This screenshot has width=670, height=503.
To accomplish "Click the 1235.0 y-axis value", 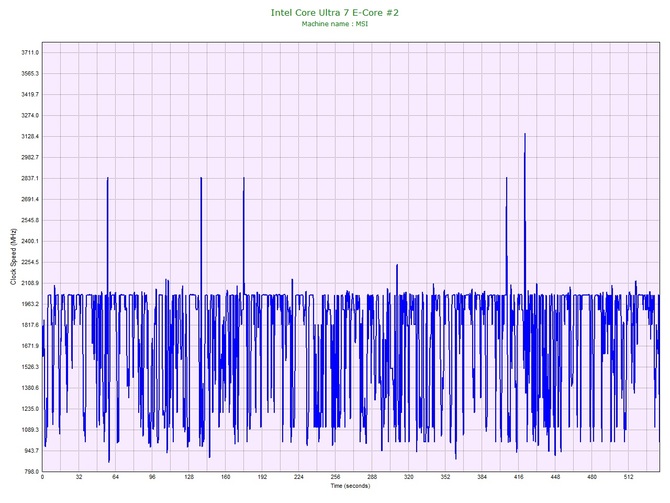I will (x=30, y=409).
